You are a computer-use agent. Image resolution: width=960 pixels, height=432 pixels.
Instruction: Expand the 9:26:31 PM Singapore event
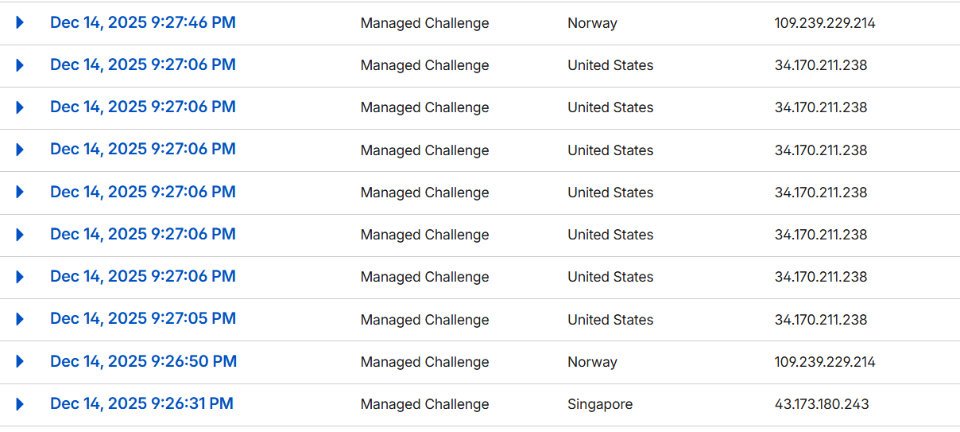(x=19, y=404)
